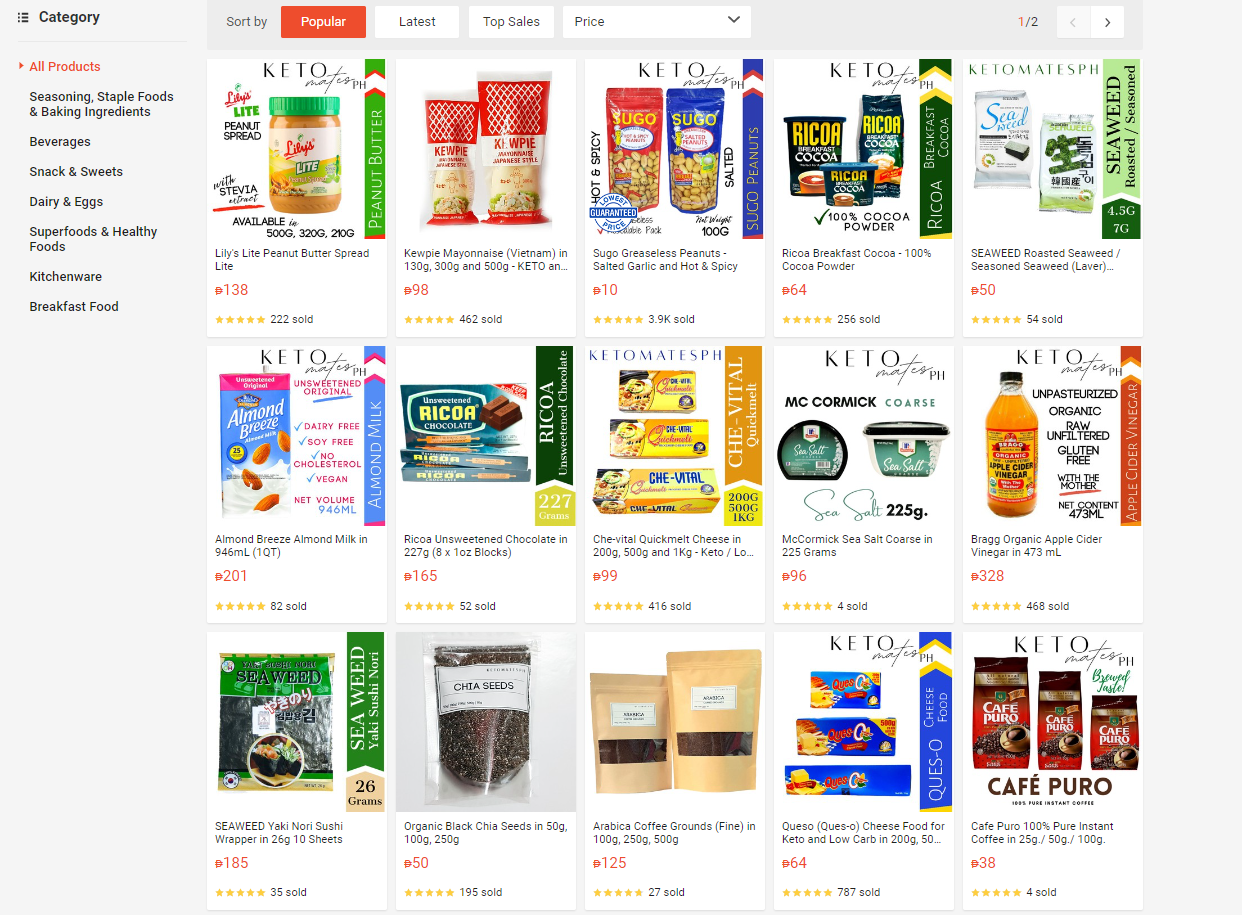Go to next page arrow
Image resolution: width=1242 pixels, height=915 pixels.
coord(1107,22)
